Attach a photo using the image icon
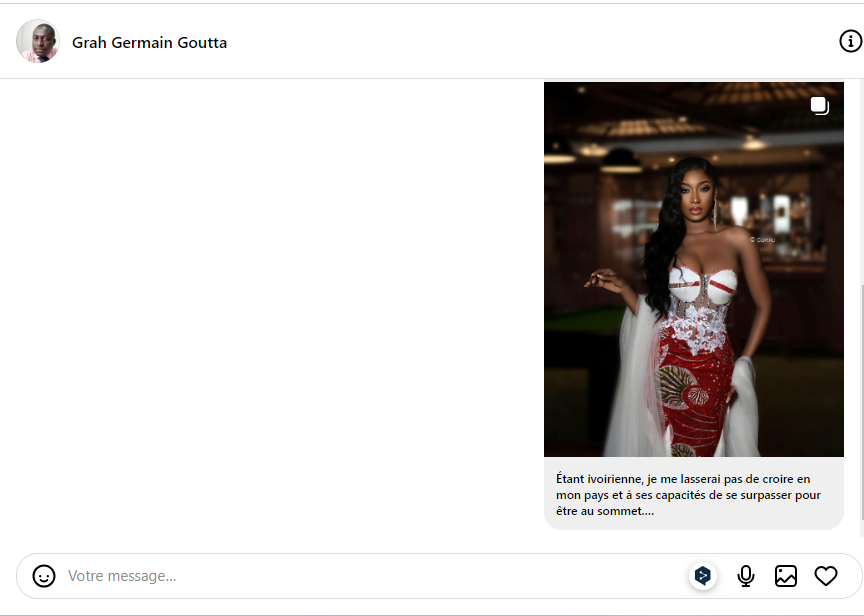 point(785,576)
